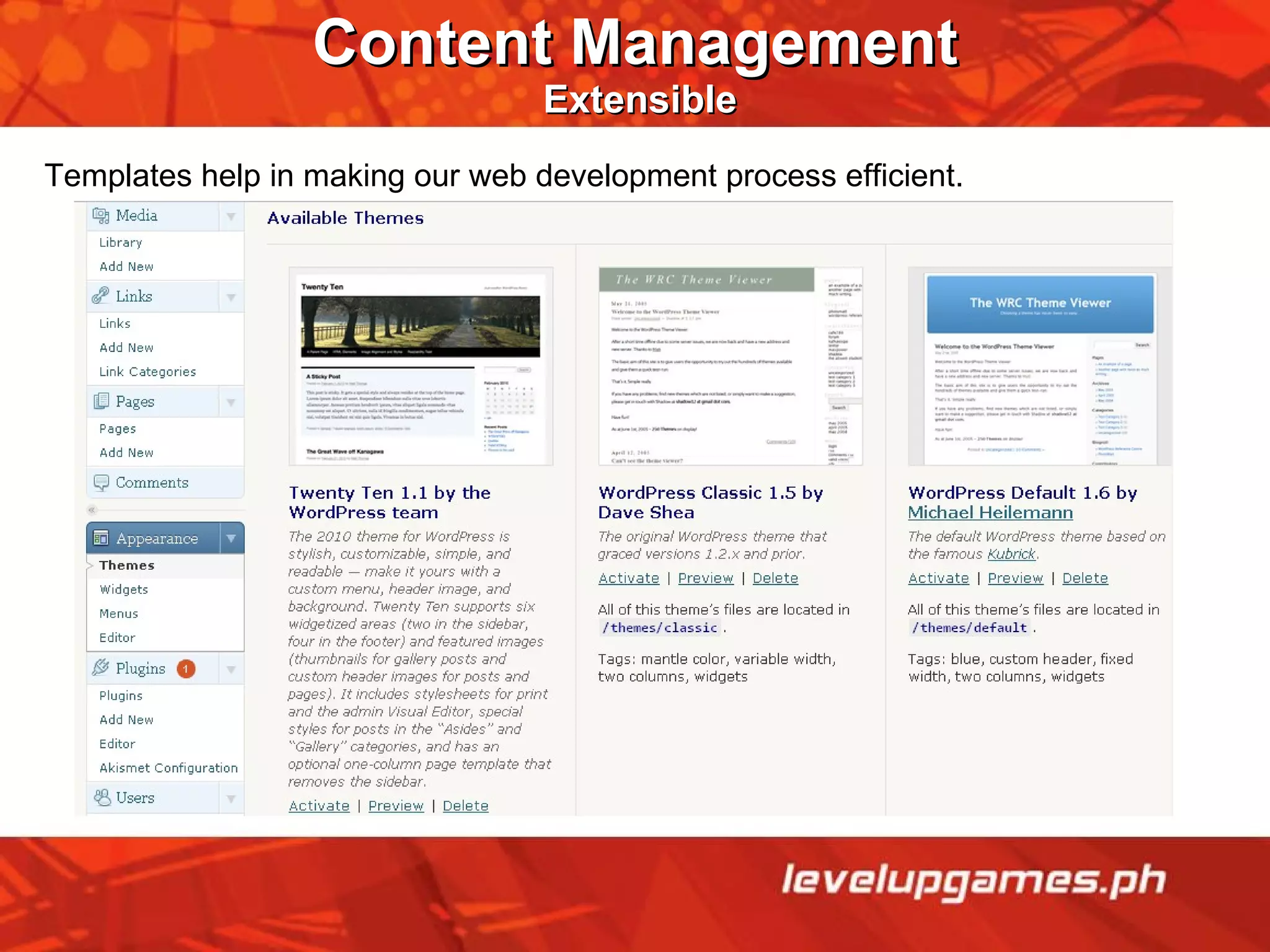Open the Links submenu item
The image size is (1270, 952).
tap(115, 323)
